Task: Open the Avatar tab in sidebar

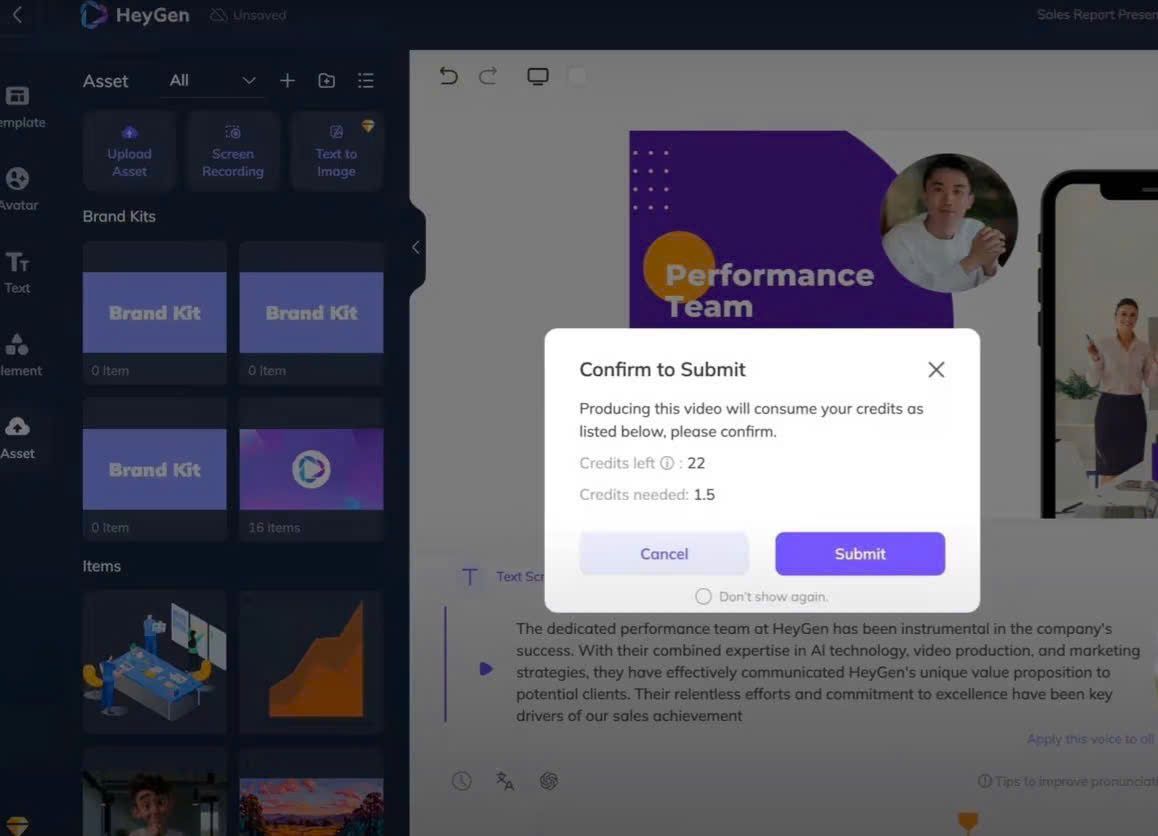Action: click(x=18, y=188)
